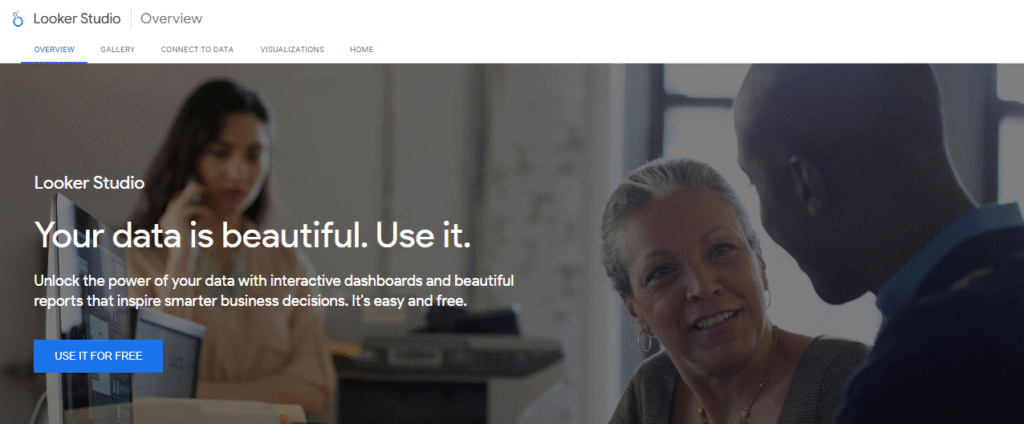Click the white Looker Studio hero label
Image resolution: width=1024 pixels, height=424 pixels.
pyautogui.click(x=89, y=183)
